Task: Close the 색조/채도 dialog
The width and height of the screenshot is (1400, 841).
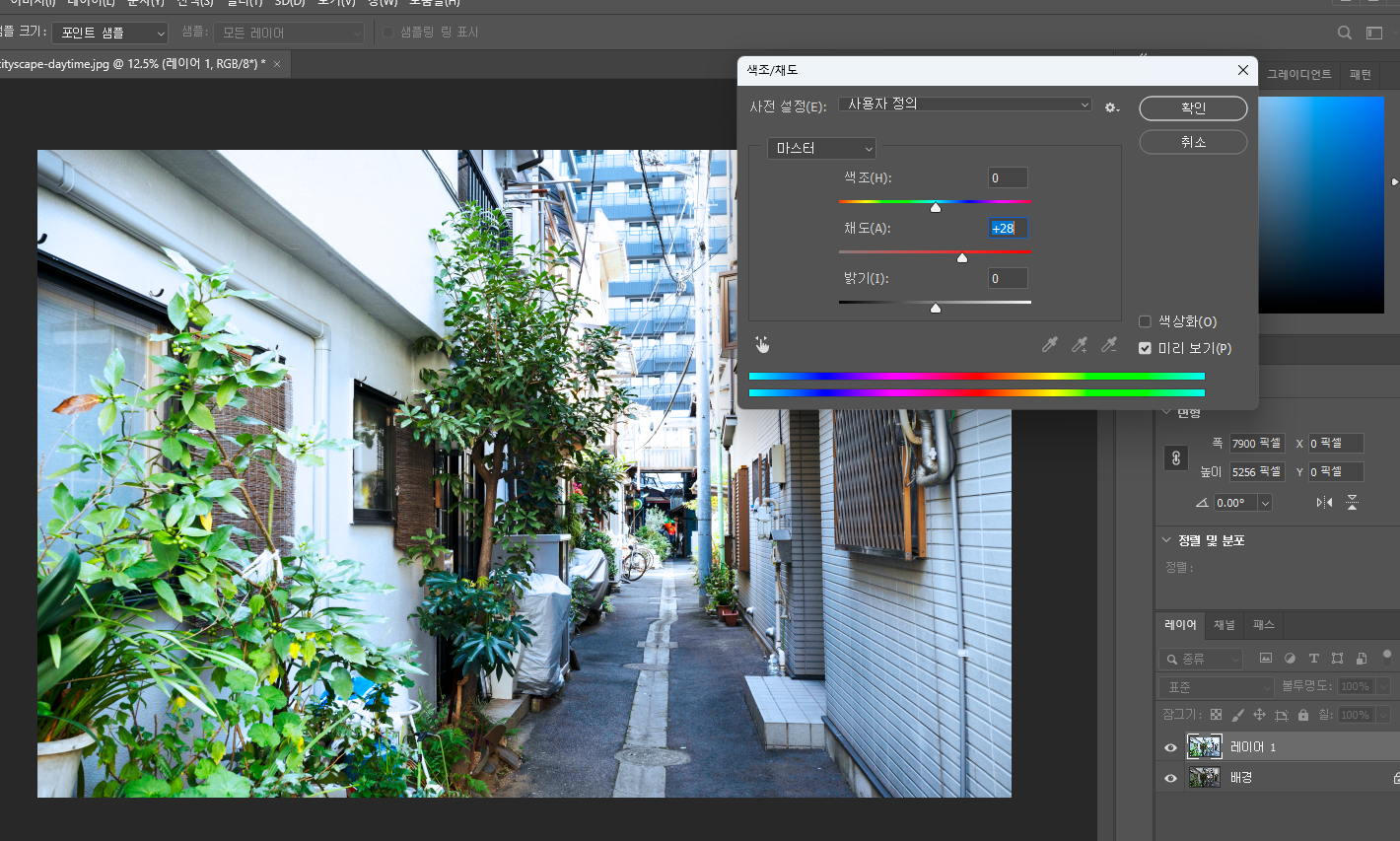Action: point(1243,70)
